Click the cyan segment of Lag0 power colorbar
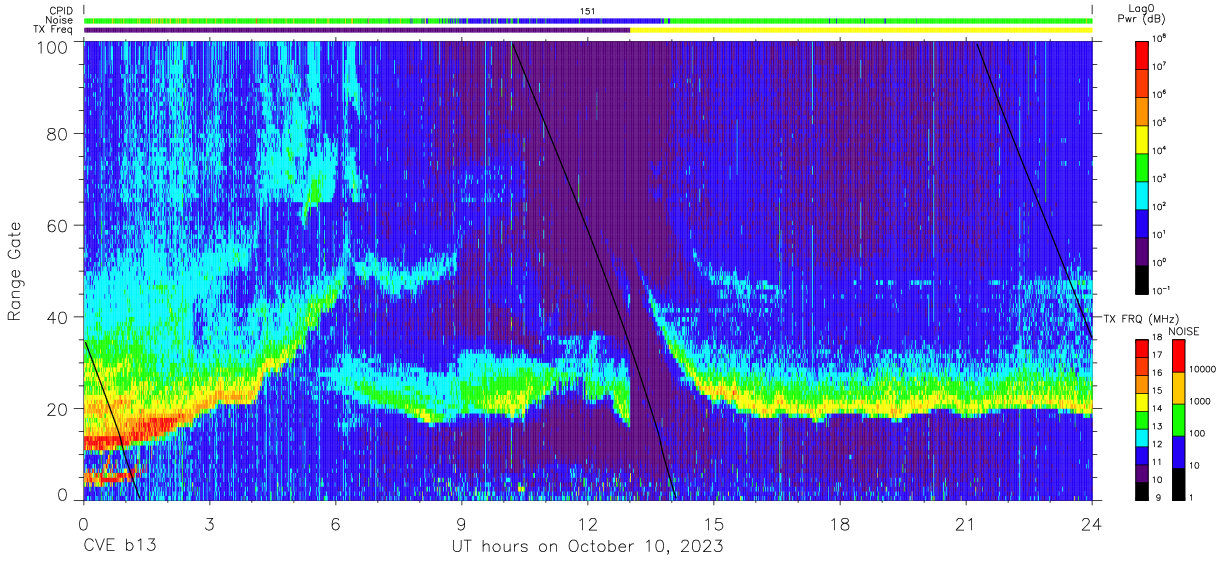This screenshot has height=567, width=1228. [x=1143, y=193]
